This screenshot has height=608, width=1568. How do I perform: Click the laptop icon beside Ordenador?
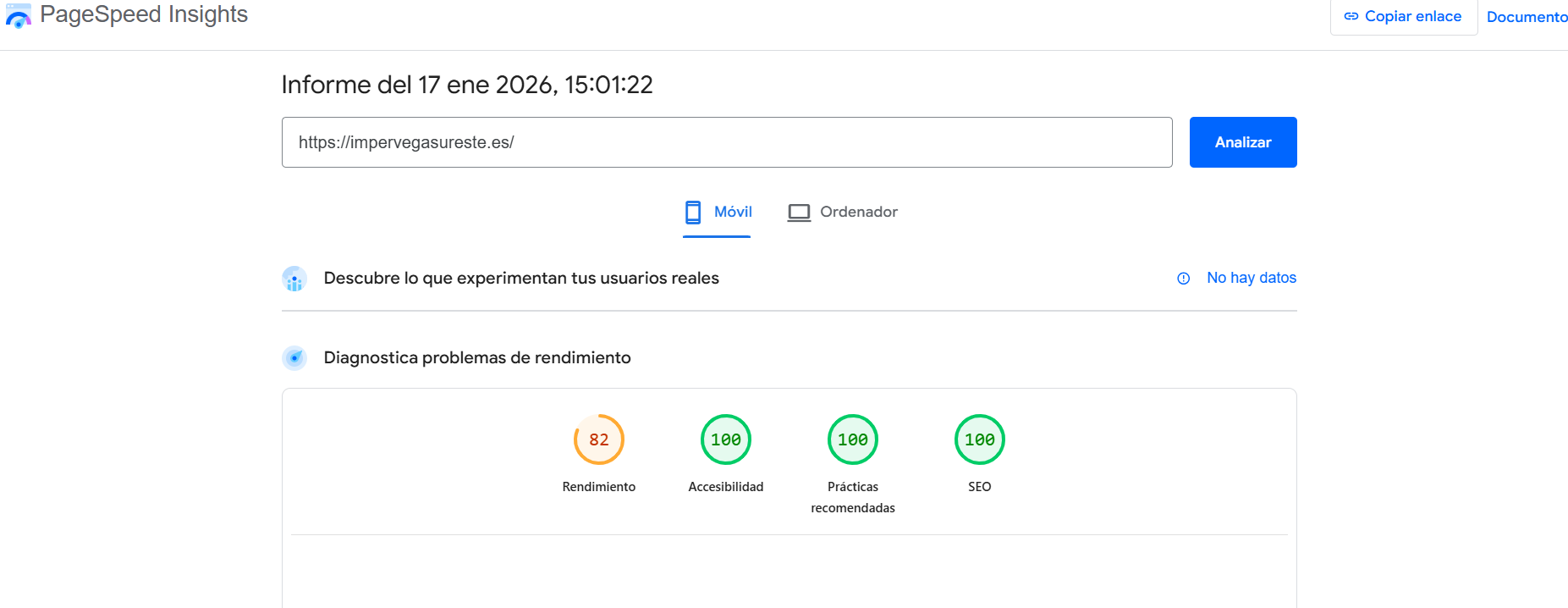click(x=799, y=213)
